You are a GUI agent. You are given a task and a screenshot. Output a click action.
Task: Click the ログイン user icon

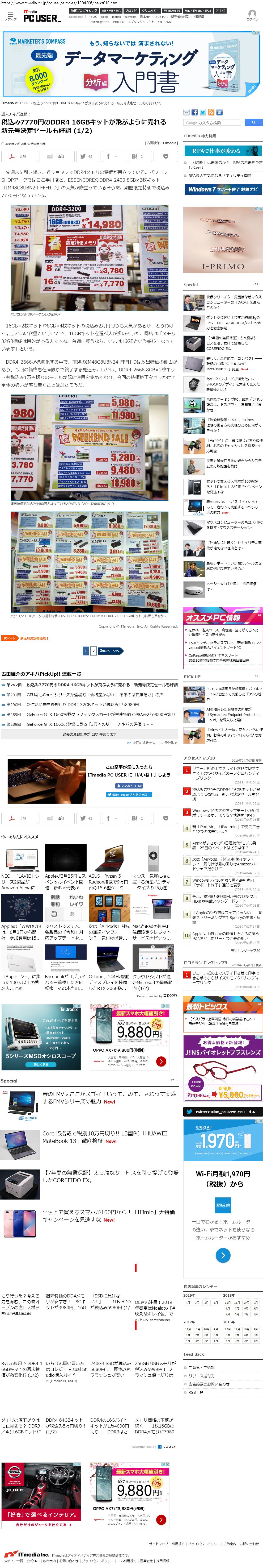(x=252, y=15)
